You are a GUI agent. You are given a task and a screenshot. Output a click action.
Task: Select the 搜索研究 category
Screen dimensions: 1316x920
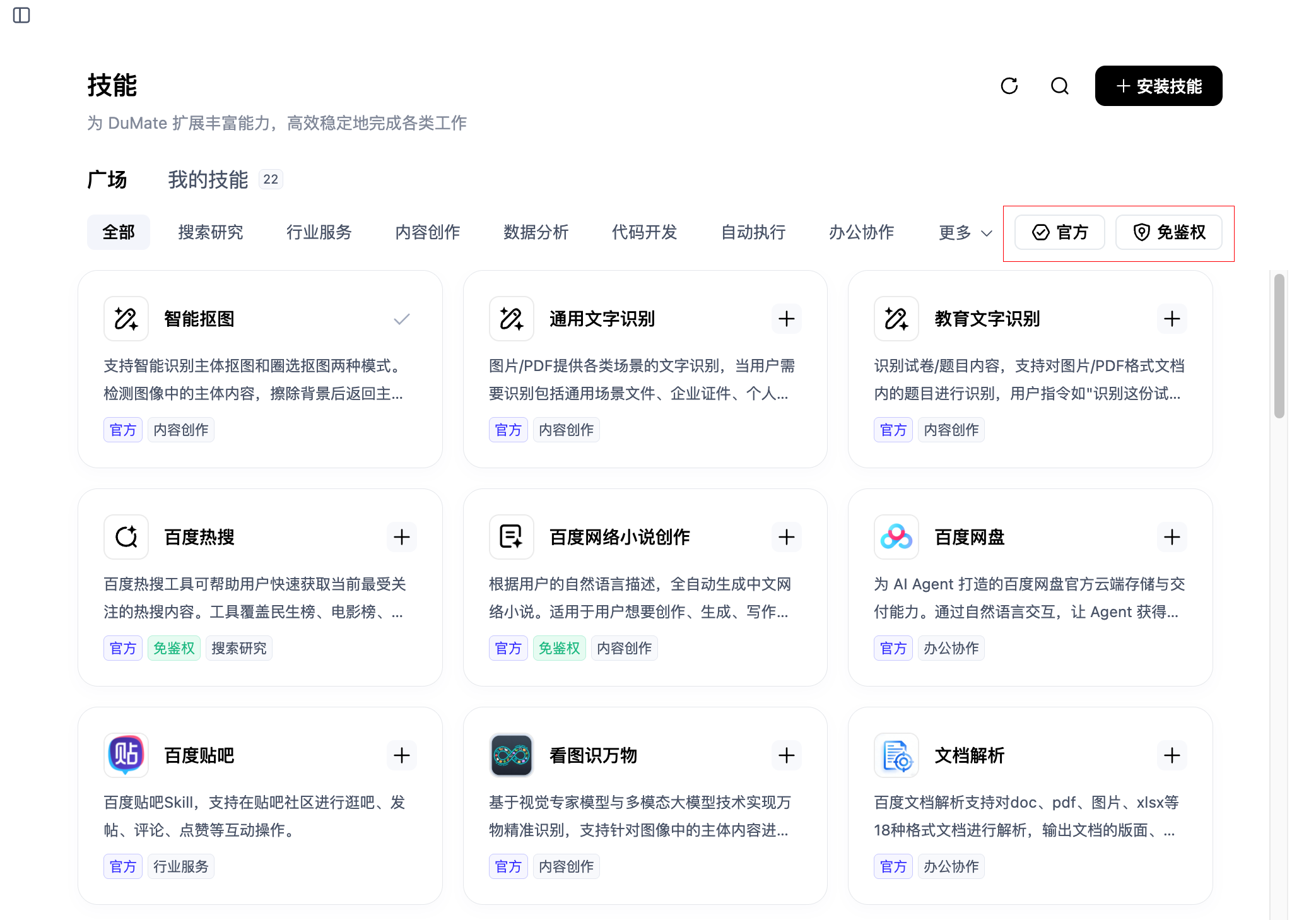tap(211, 232)
